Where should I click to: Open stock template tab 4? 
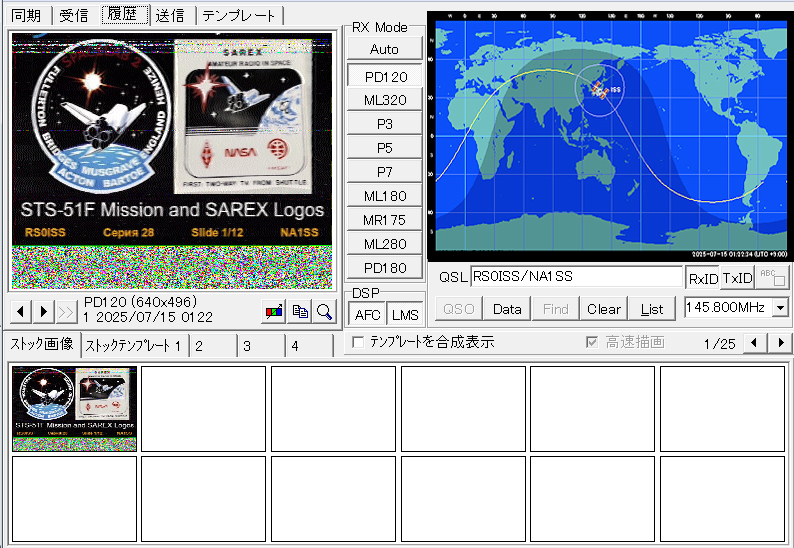[308, 346]
